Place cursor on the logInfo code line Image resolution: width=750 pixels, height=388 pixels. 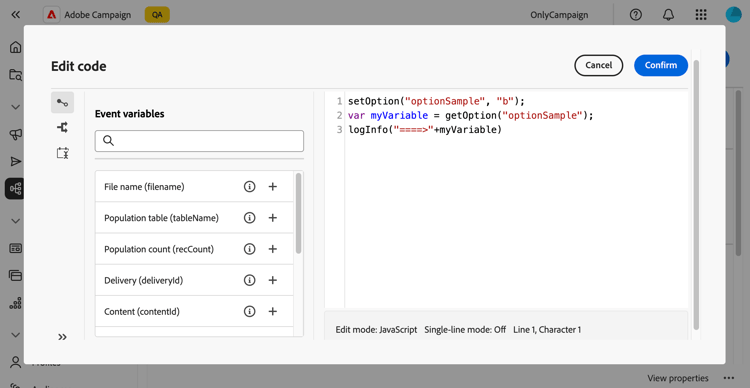tap(425, 130)
